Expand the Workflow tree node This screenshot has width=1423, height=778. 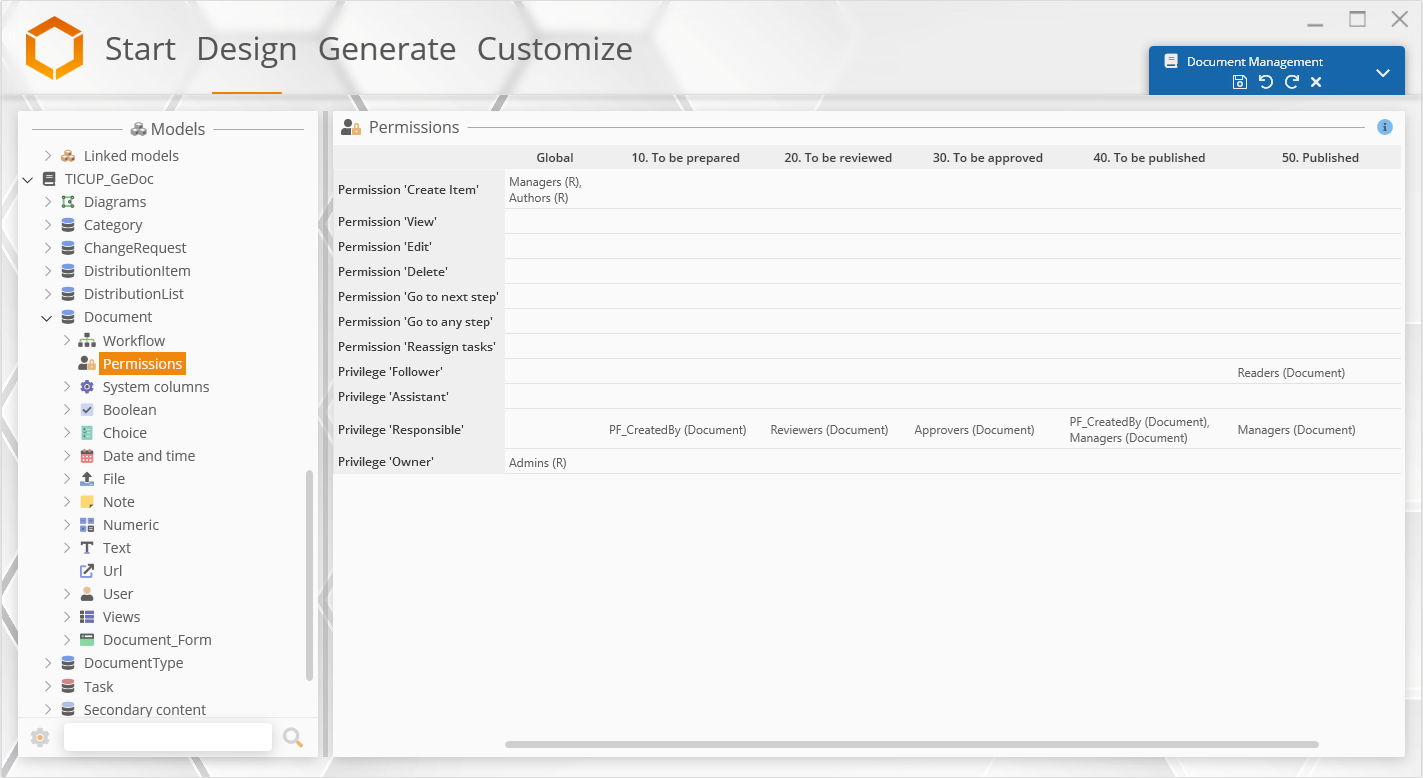(67, 341)
